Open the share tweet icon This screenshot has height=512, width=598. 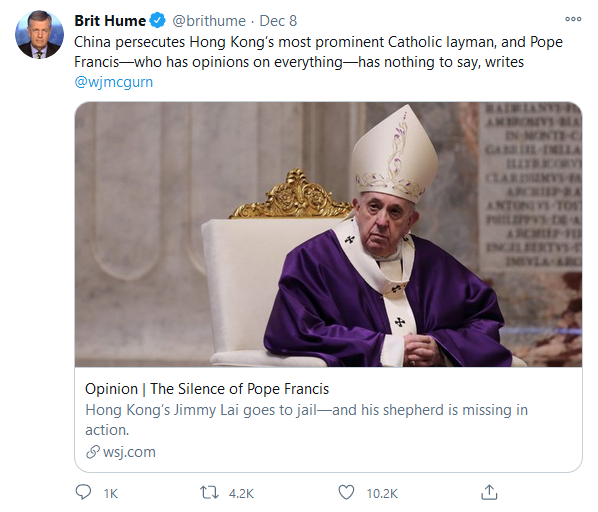(489, 492)
